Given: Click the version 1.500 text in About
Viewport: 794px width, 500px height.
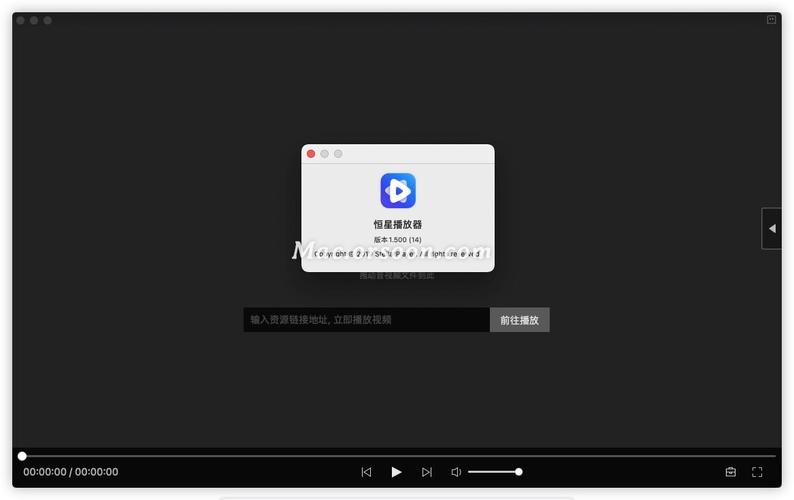Looking at the screenshot, I should pos(397,240).
